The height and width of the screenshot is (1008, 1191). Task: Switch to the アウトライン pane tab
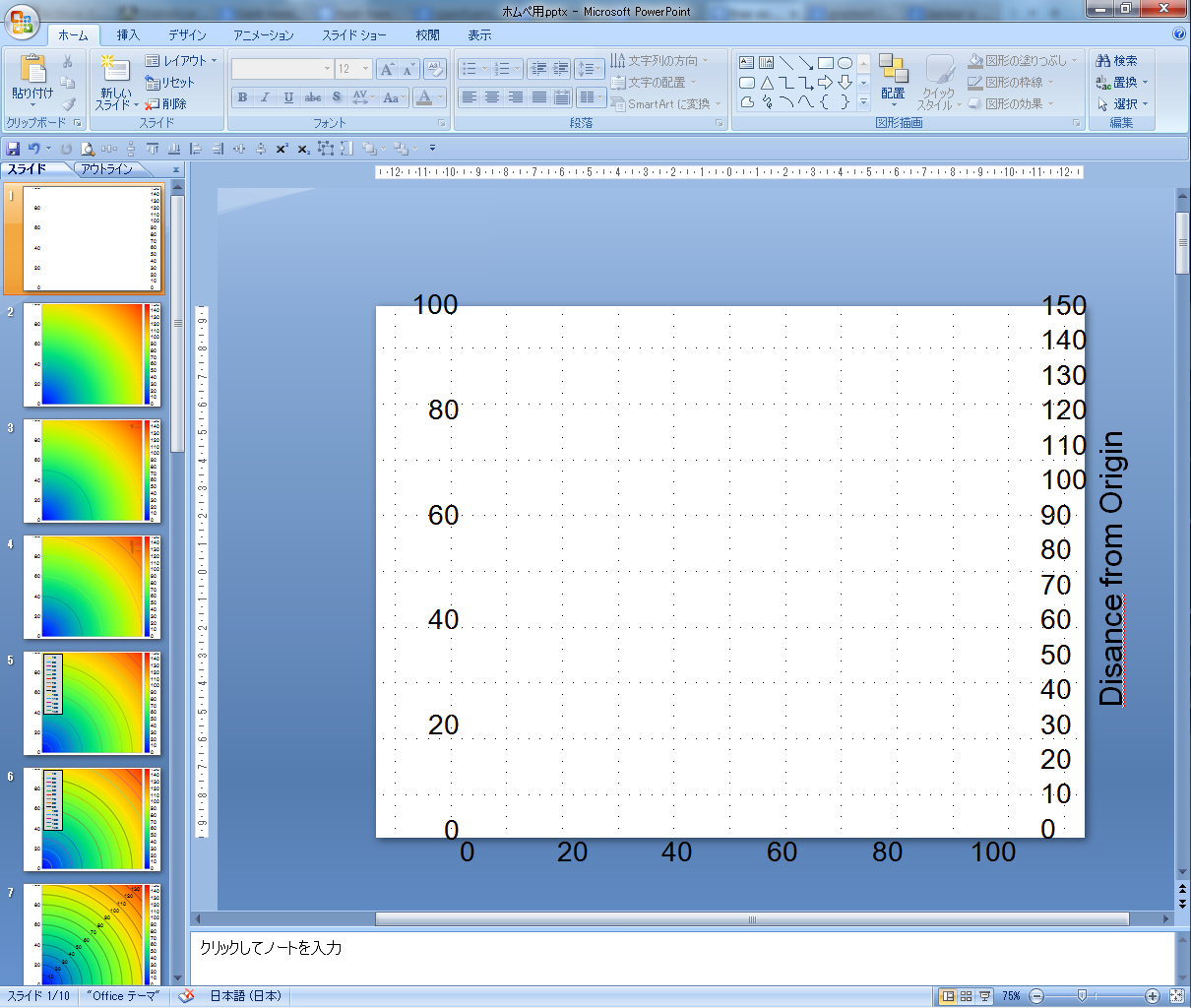pos(106,169)
